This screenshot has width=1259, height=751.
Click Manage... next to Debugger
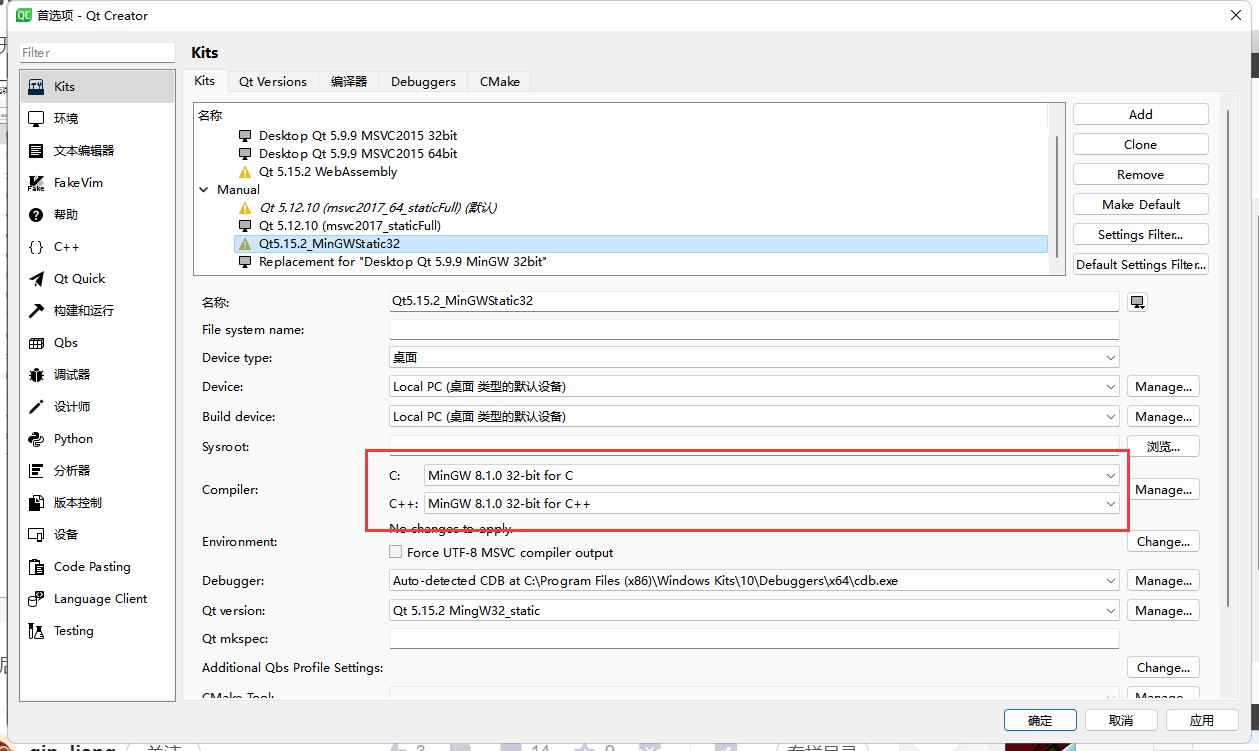[1164, 581]
